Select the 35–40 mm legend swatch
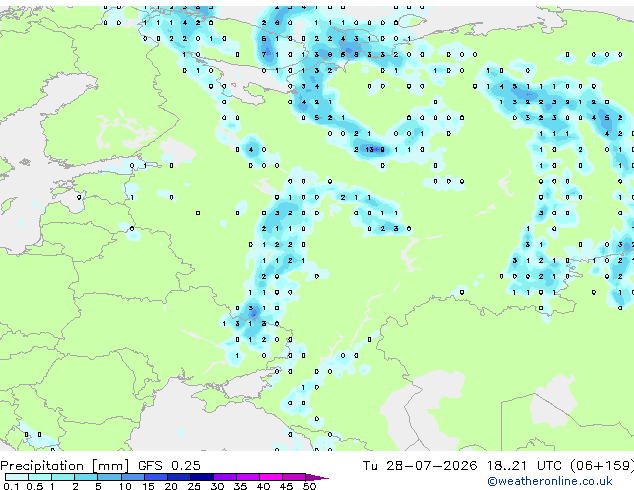Viewport: 634px width, 490px height. 248,477
